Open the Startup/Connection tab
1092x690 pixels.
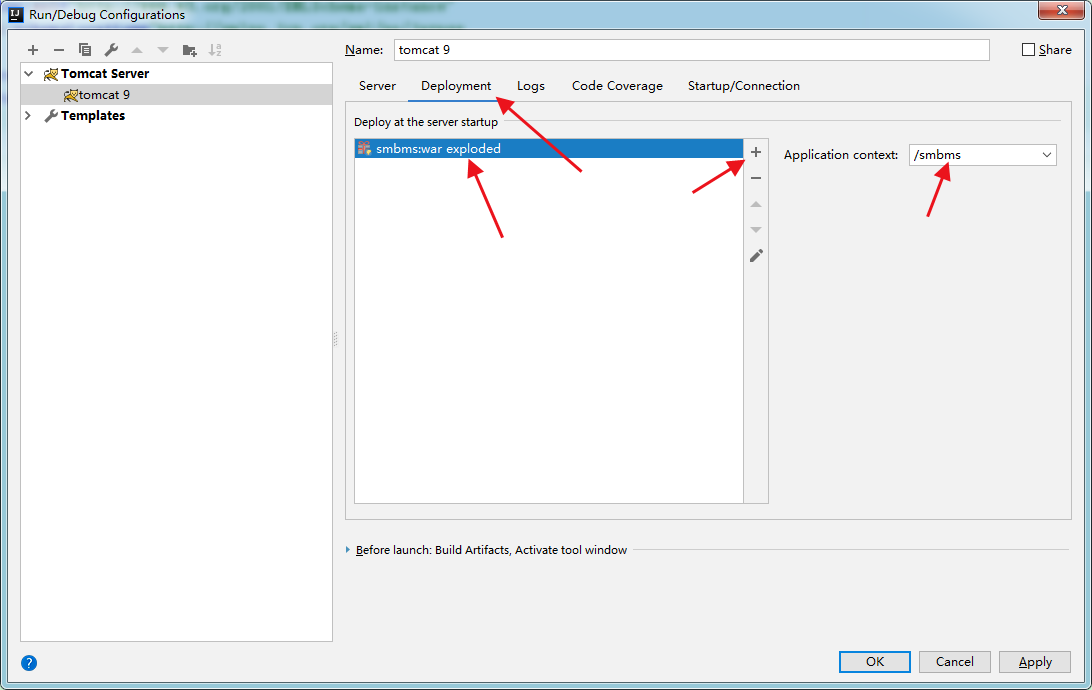coord(744,86)
